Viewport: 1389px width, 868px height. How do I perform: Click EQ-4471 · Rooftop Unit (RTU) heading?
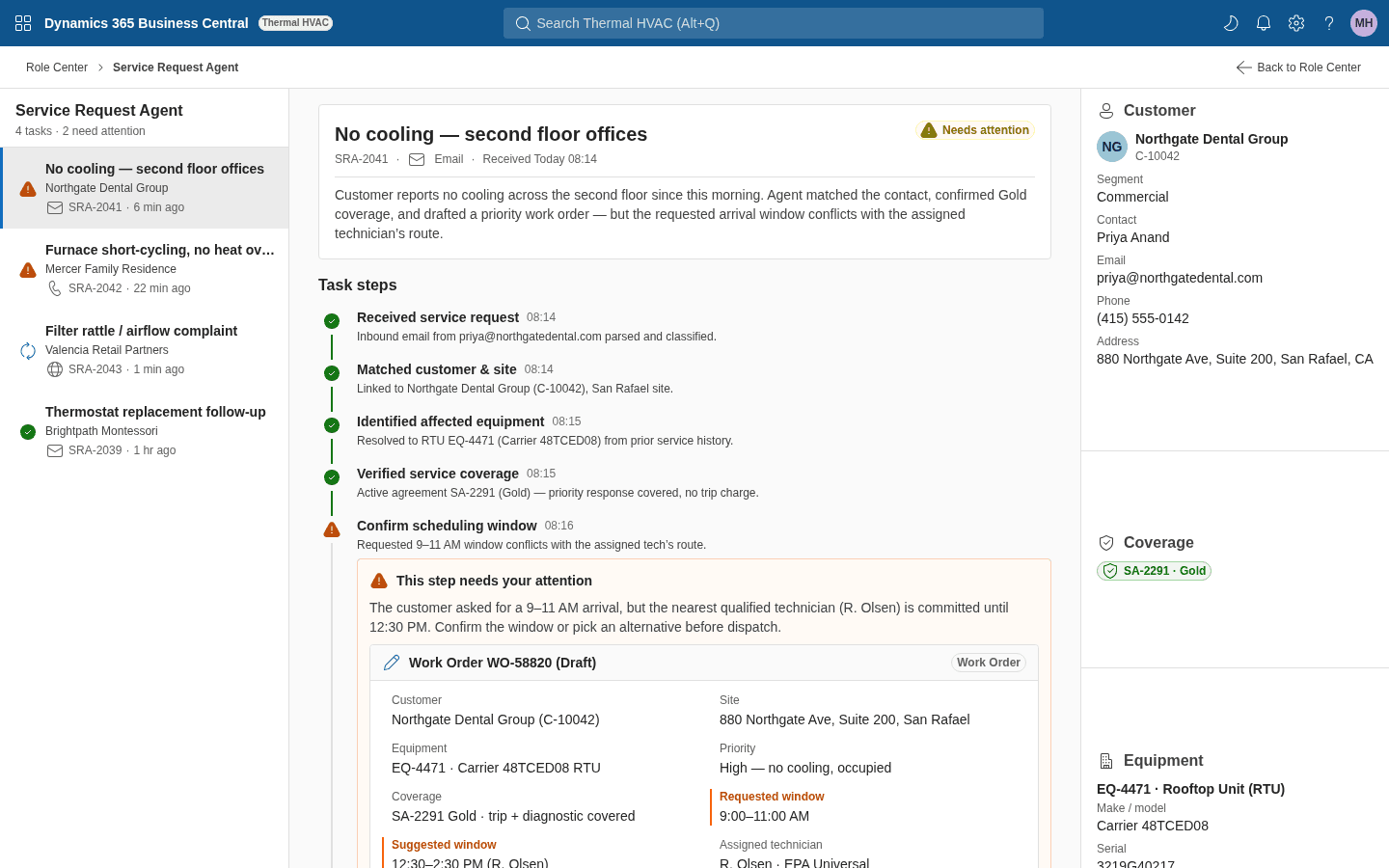coord(1190,789)
